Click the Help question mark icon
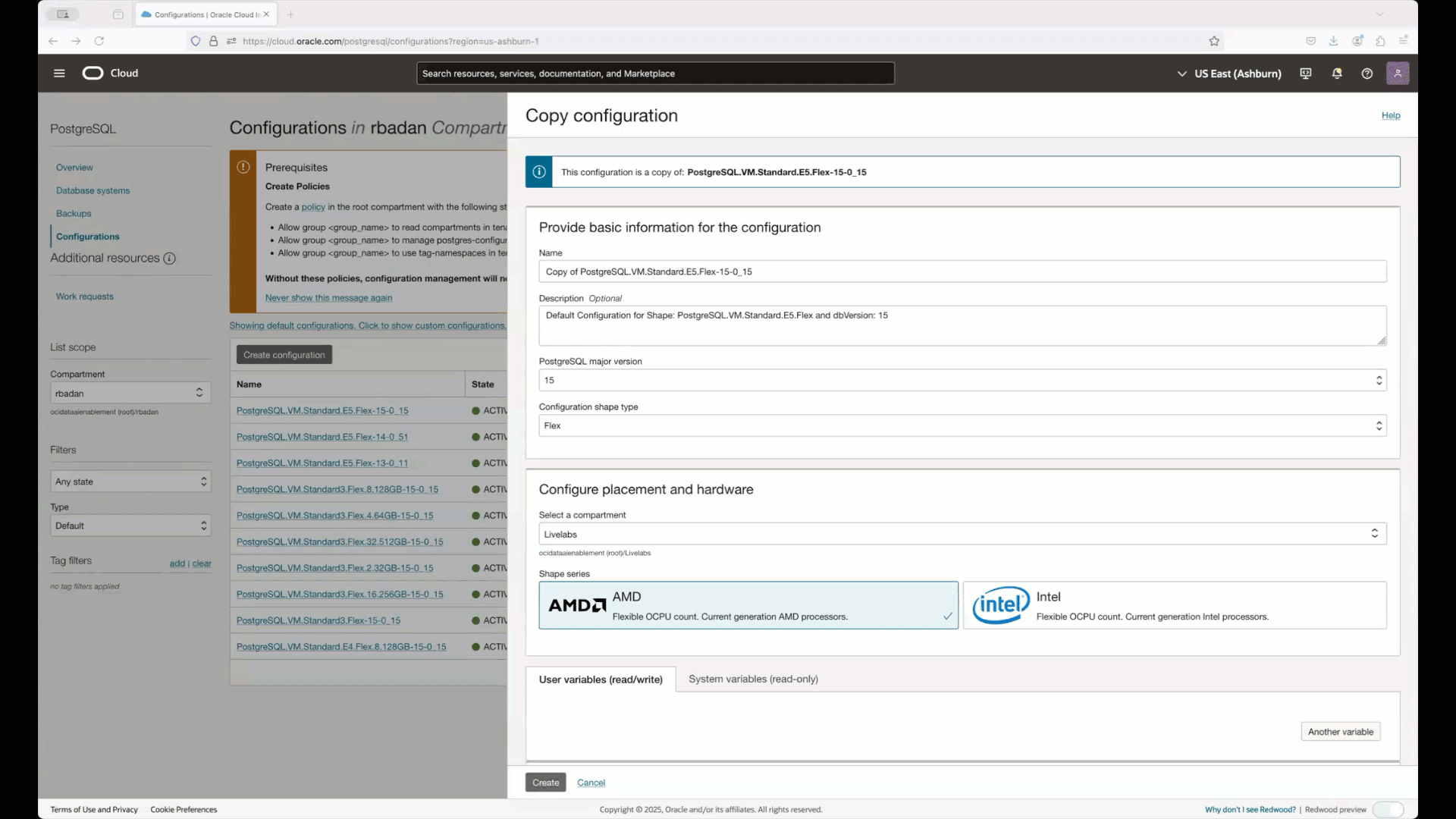 click(x=1367, y=73)
